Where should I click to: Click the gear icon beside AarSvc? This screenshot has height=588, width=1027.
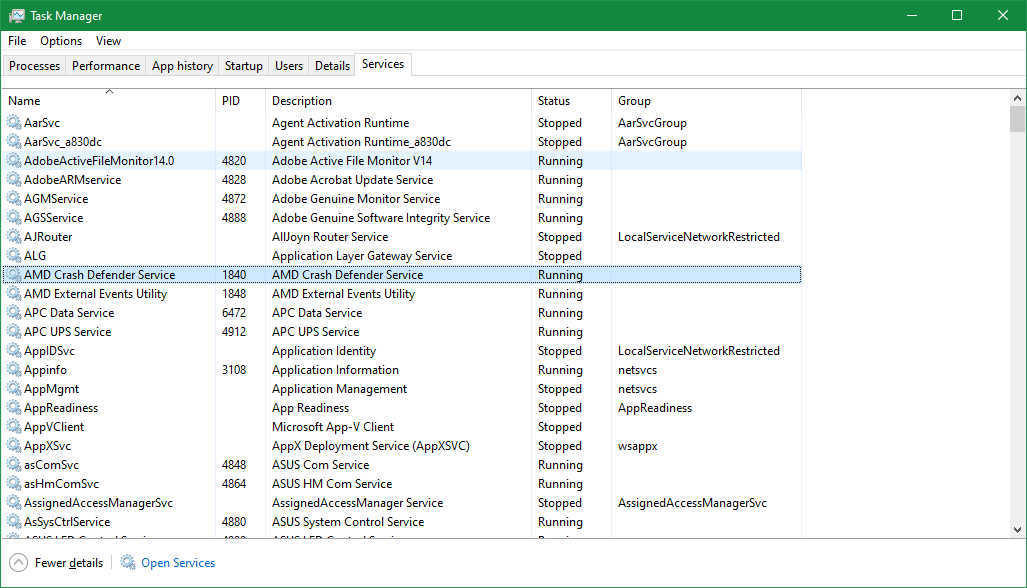(x=13, y=122)
